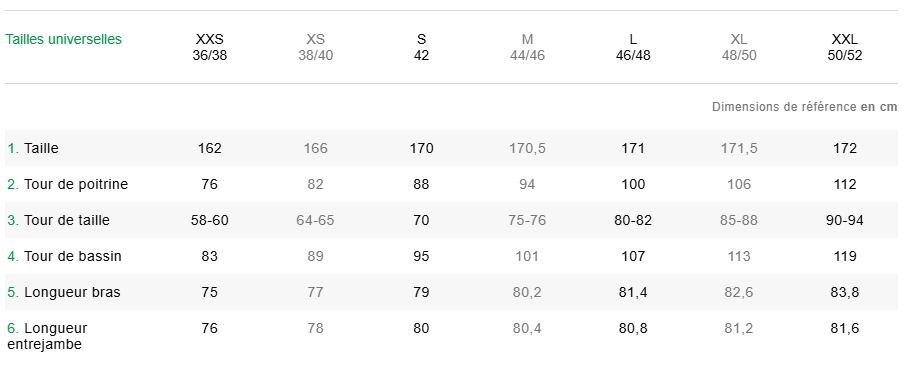
Task: Click the Longueur bras row label
Action: click(x=64, y=292)
